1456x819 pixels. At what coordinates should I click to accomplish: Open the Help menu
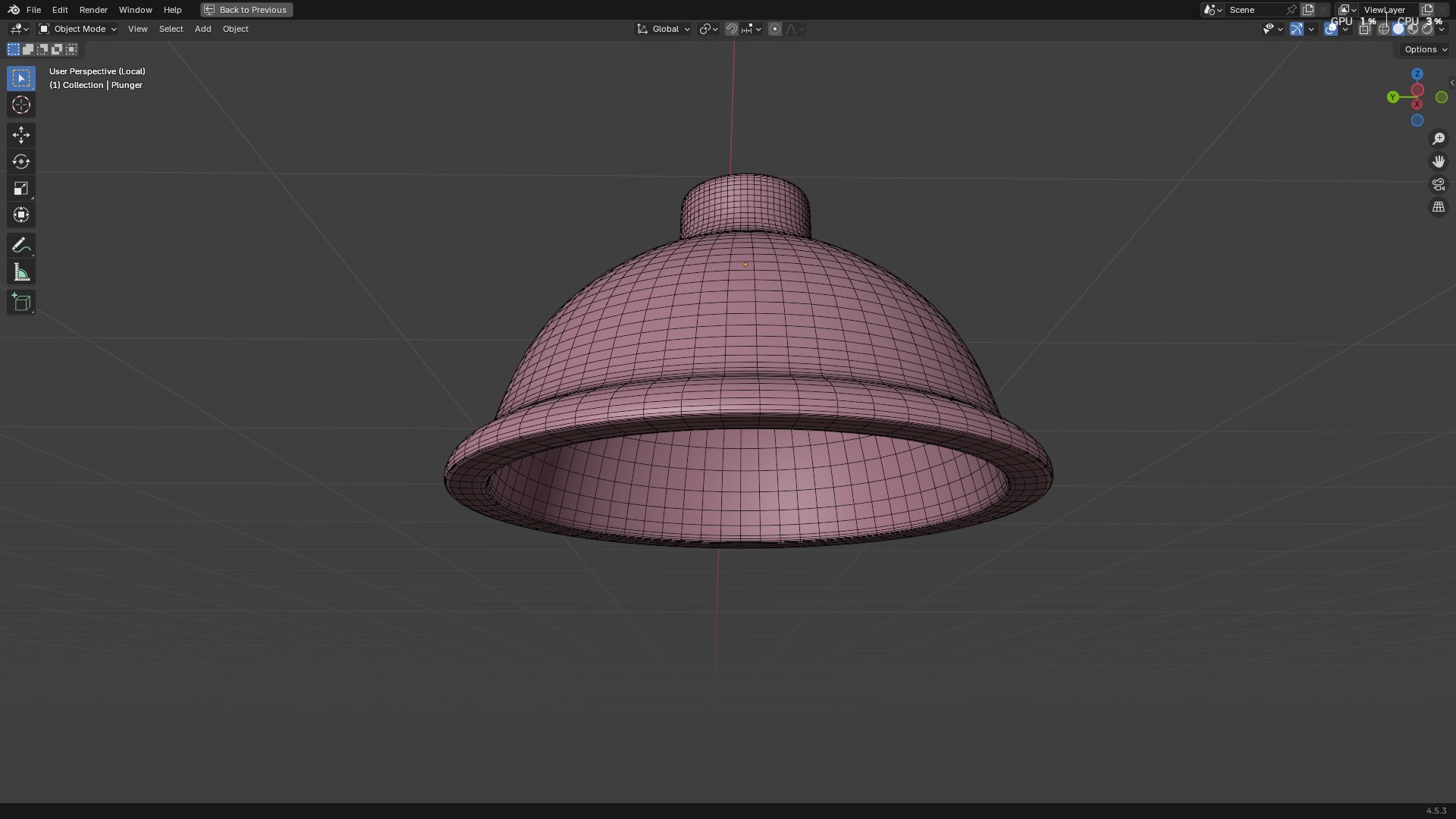click(172, 10)
